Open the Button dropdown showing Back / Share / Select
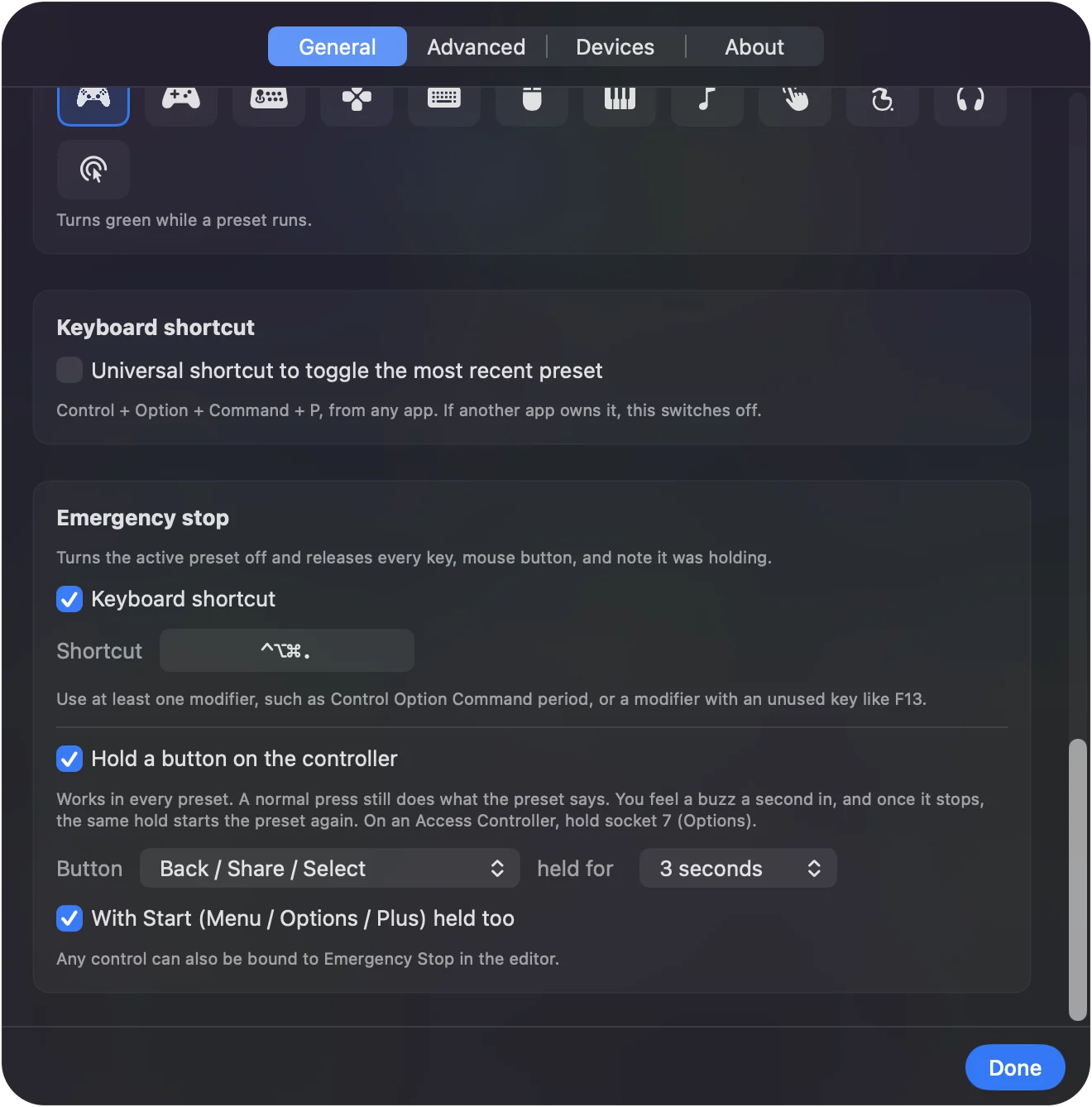Screen dimensions: 1092x1107 tap(330, 869)
